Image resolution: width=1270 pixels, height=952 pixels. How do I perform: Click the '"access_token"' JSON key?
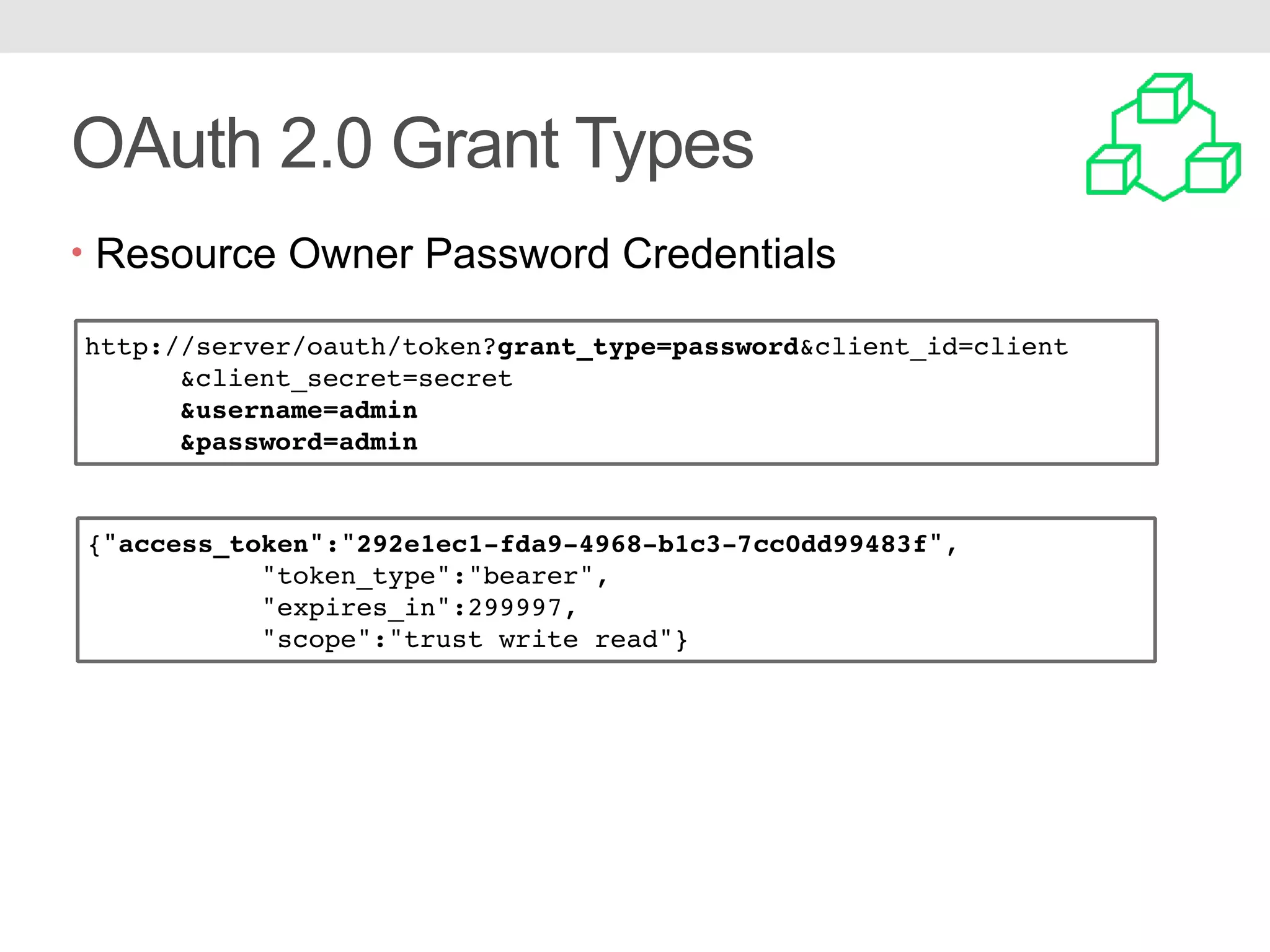213,545
